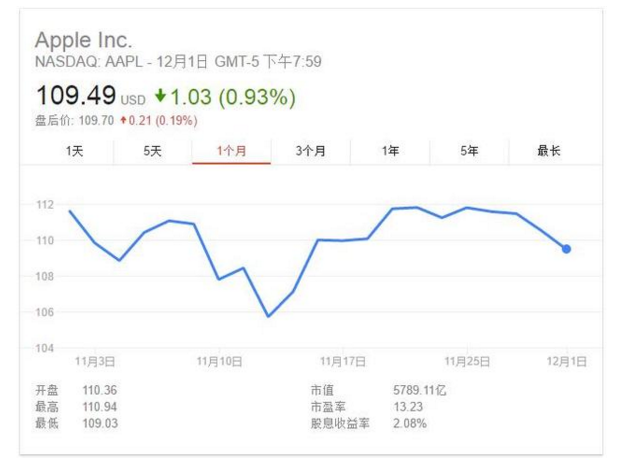The height and width of the screenshot is (472, 622).
Task: Switch to the 5天 chart tab
Action: coord(152,150)
